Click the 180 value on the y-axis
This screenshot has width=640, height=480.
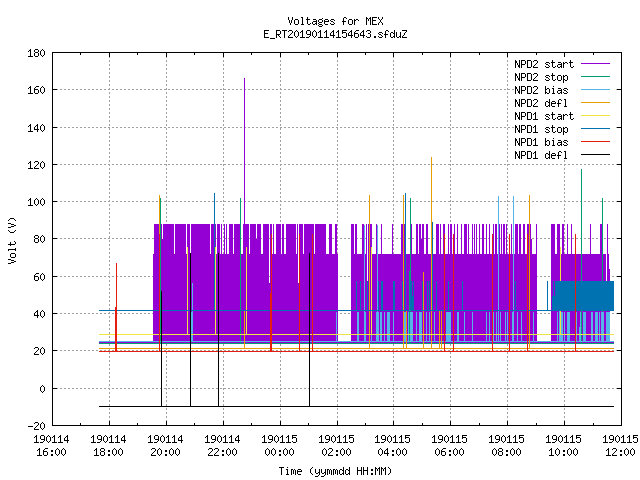click(x=36, y=53)
